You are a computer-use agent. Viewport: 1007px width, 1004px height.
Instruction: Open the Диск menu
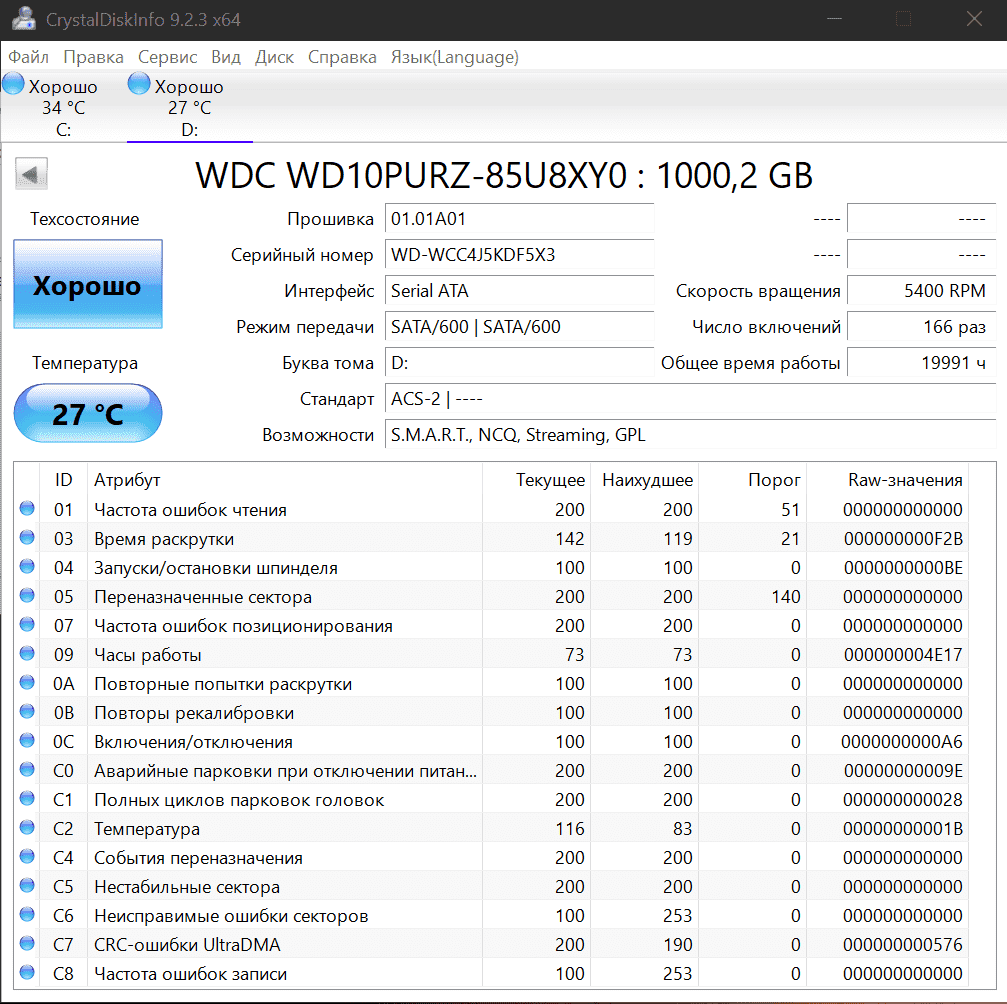click(x=274, y=57)
